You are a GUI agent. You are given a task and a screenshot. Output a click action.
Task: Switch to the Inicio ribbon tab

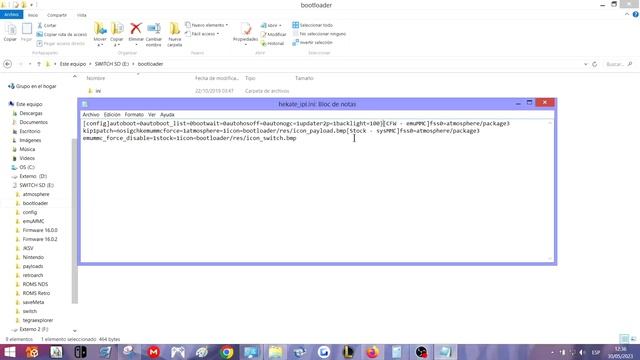[33, 15]
